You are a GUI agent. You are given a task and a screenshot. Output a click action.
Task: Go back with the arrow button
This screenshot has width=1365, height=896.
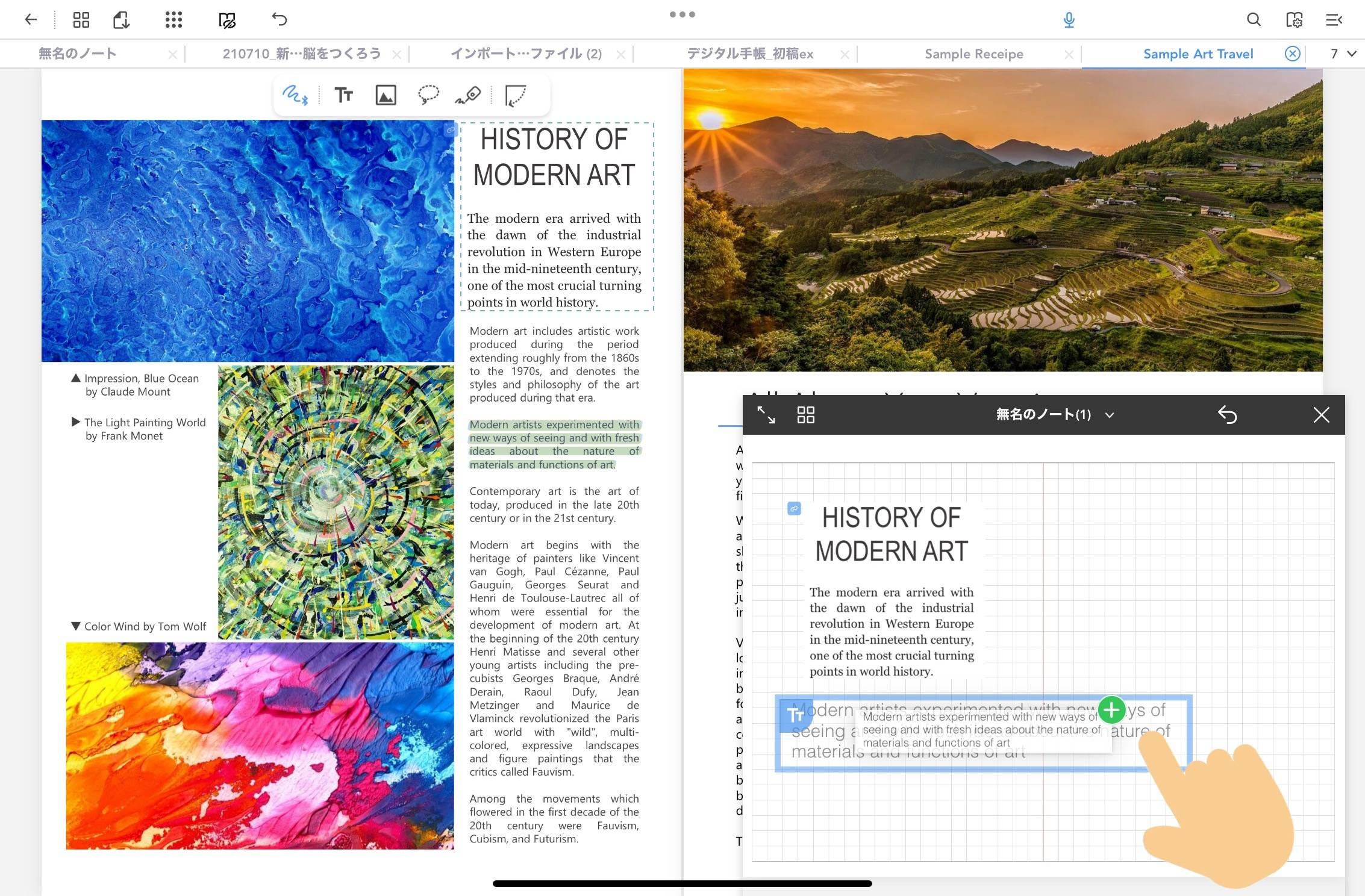(x=31, y=20)
